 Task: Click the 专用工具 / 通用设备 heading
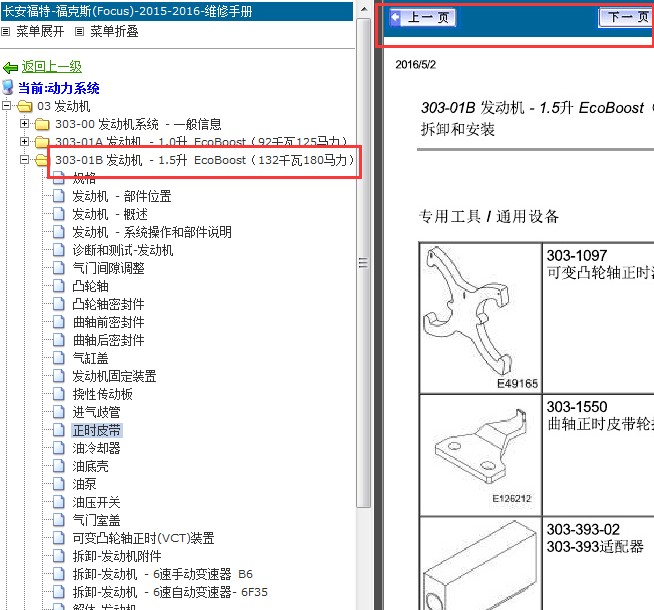489,216
